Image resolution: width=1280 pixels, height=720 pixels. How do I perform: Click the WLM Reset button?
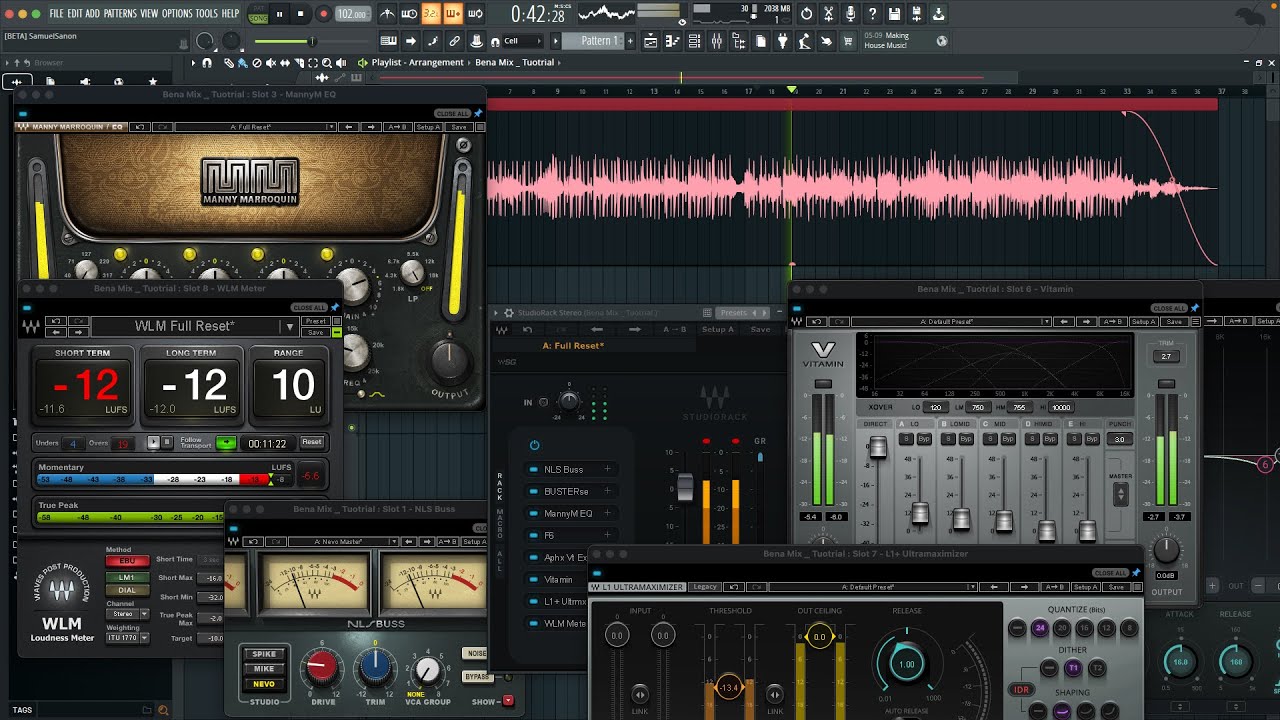[312, 442]
